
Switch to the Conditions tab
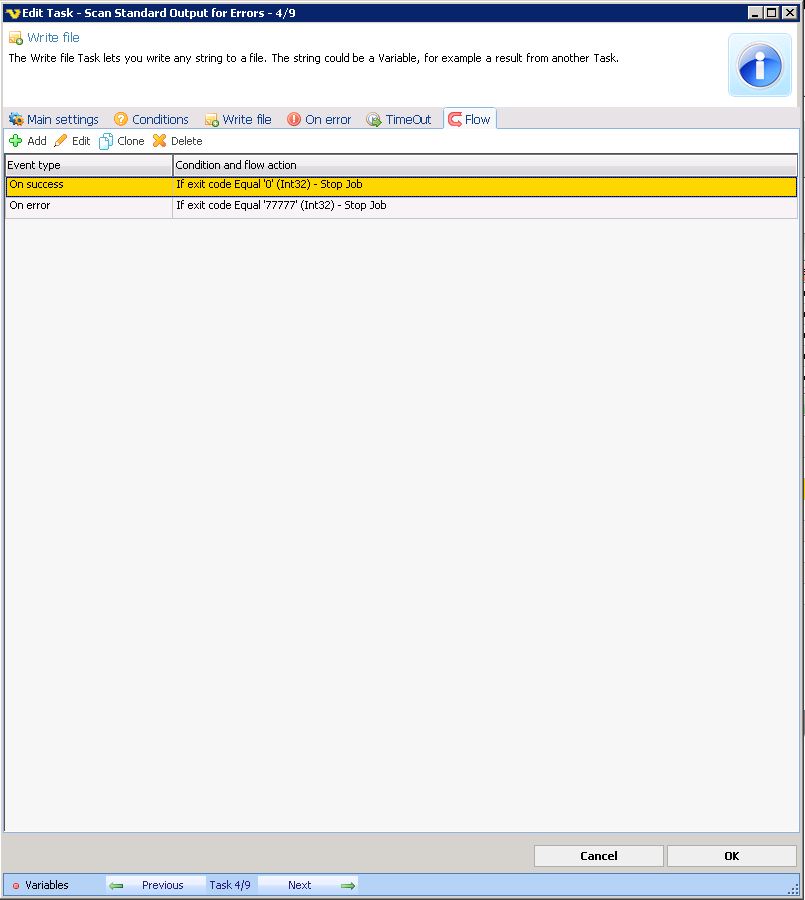(x=151, y=119)
